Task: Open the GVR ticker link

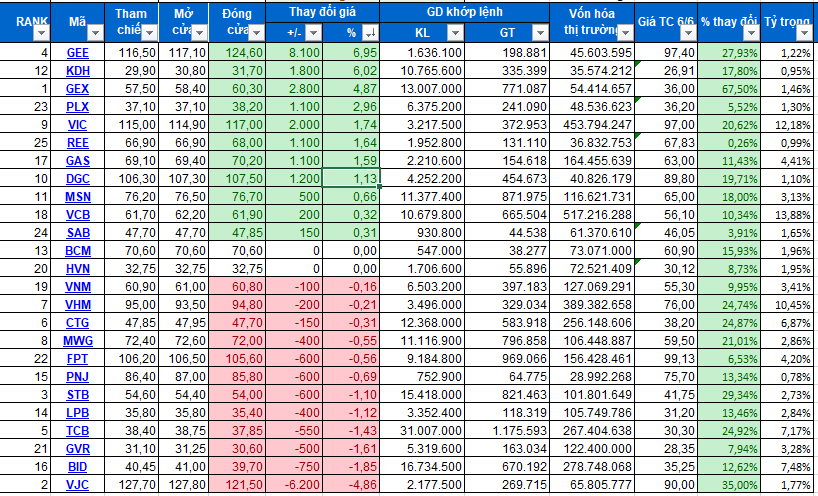Action: (78, 449)
